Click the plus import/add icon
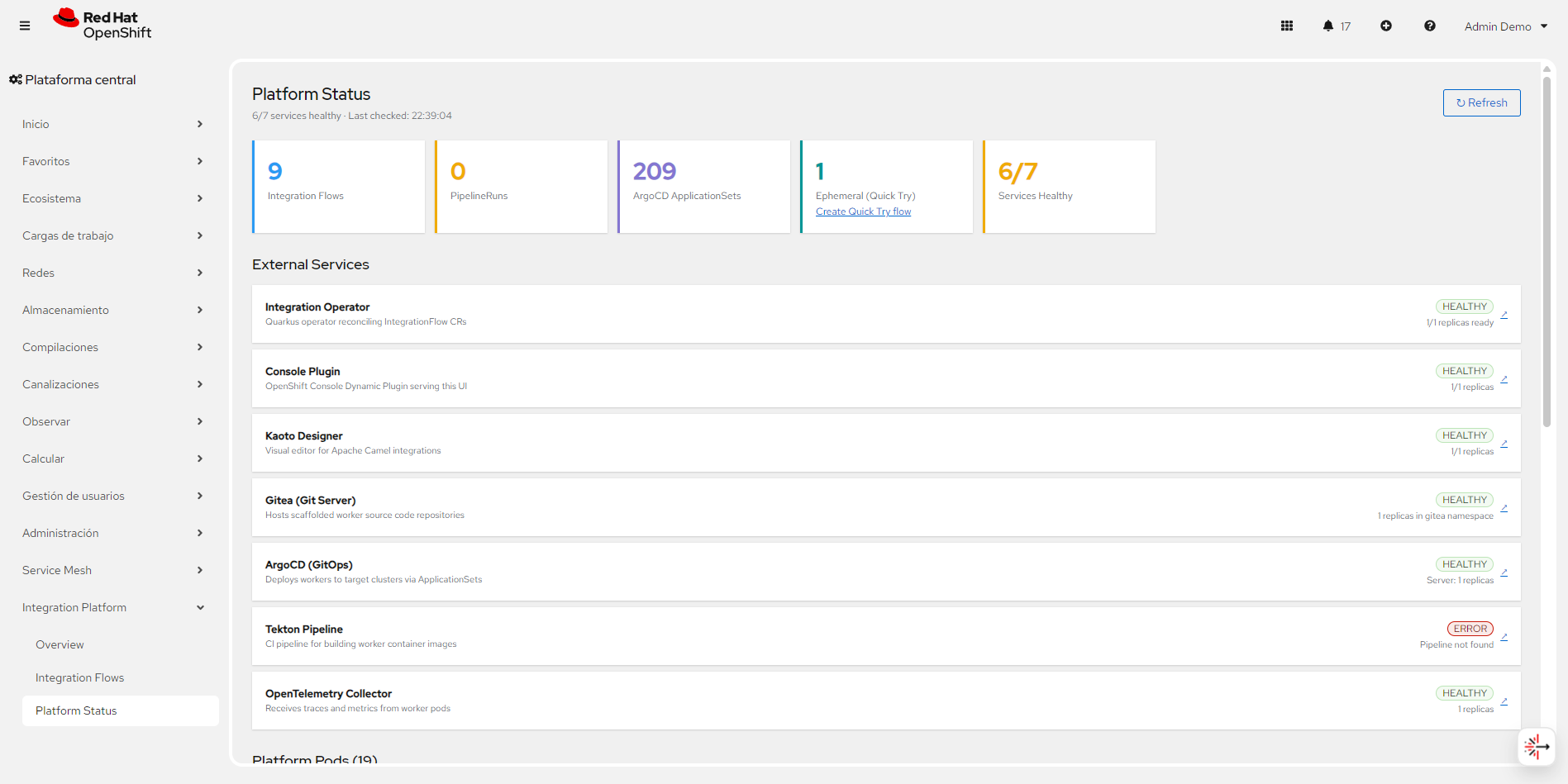The height and width of the screenshot is (784, 1568). pyautogui.click(x=1386, y=26)
